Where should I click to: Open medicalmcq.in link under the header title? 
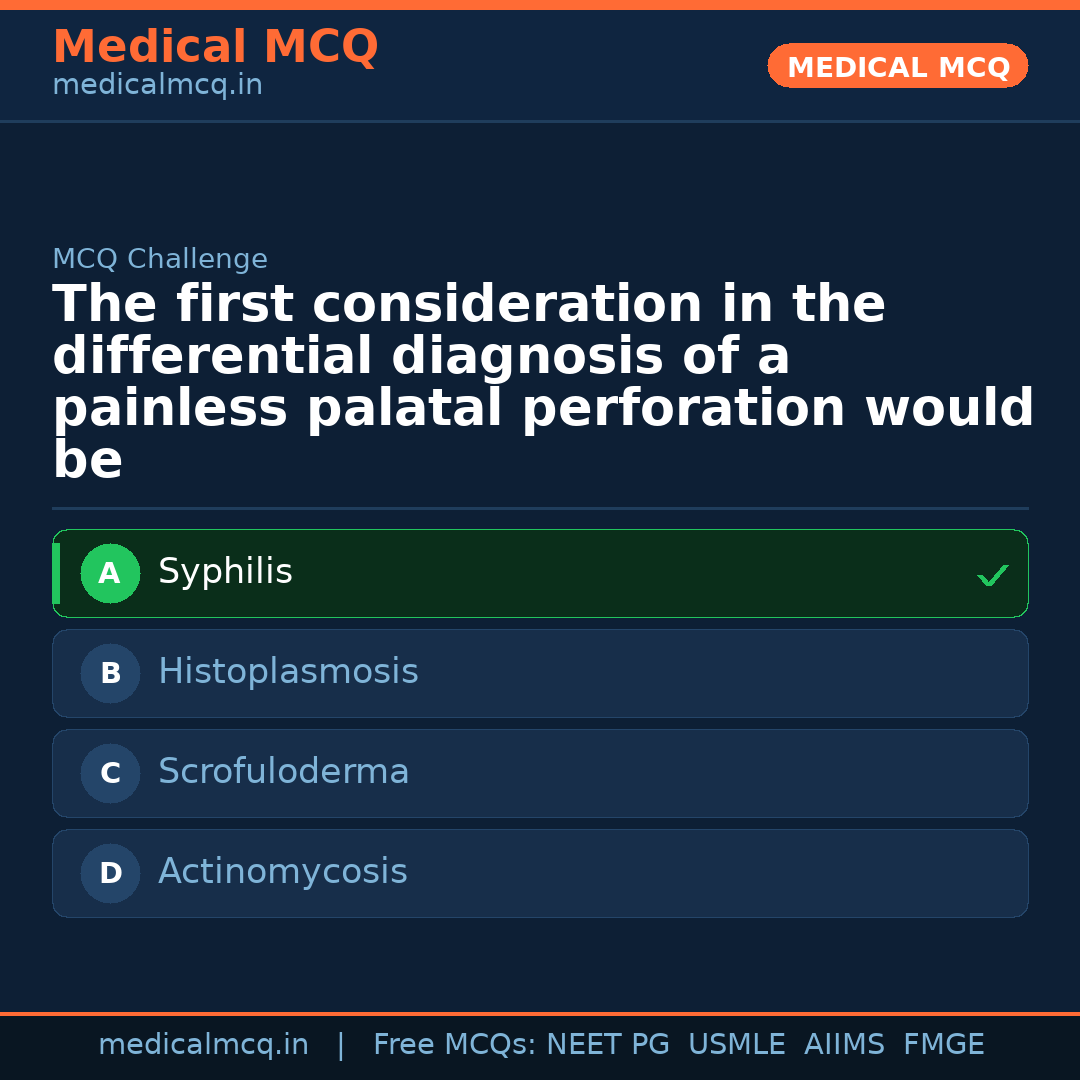click(157, 86)
